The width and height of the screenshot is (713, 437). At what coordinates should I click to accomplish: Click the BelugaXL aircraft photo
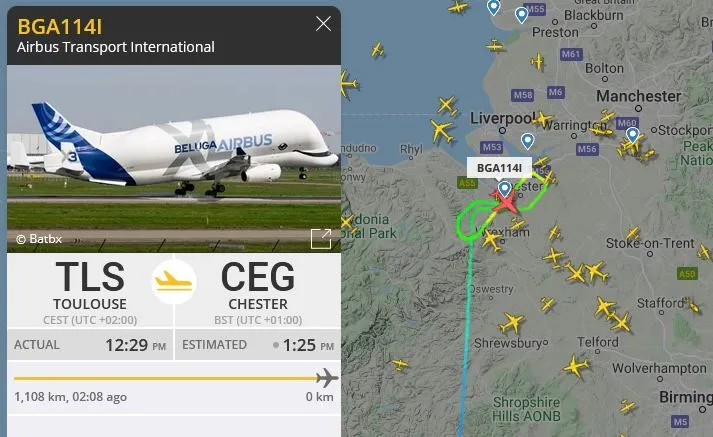(x=174, y=158)
